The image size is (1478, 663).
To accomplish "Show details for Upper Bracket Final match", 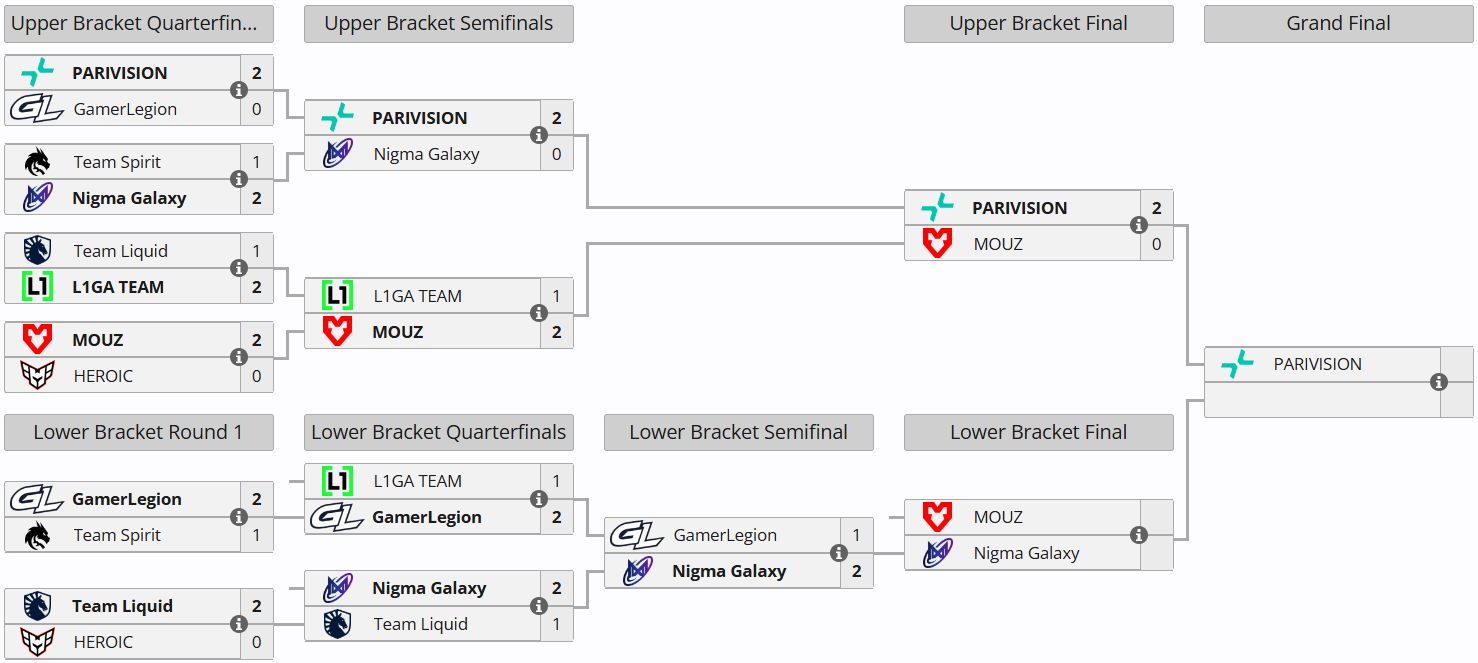I will (x=1139, y=225).
